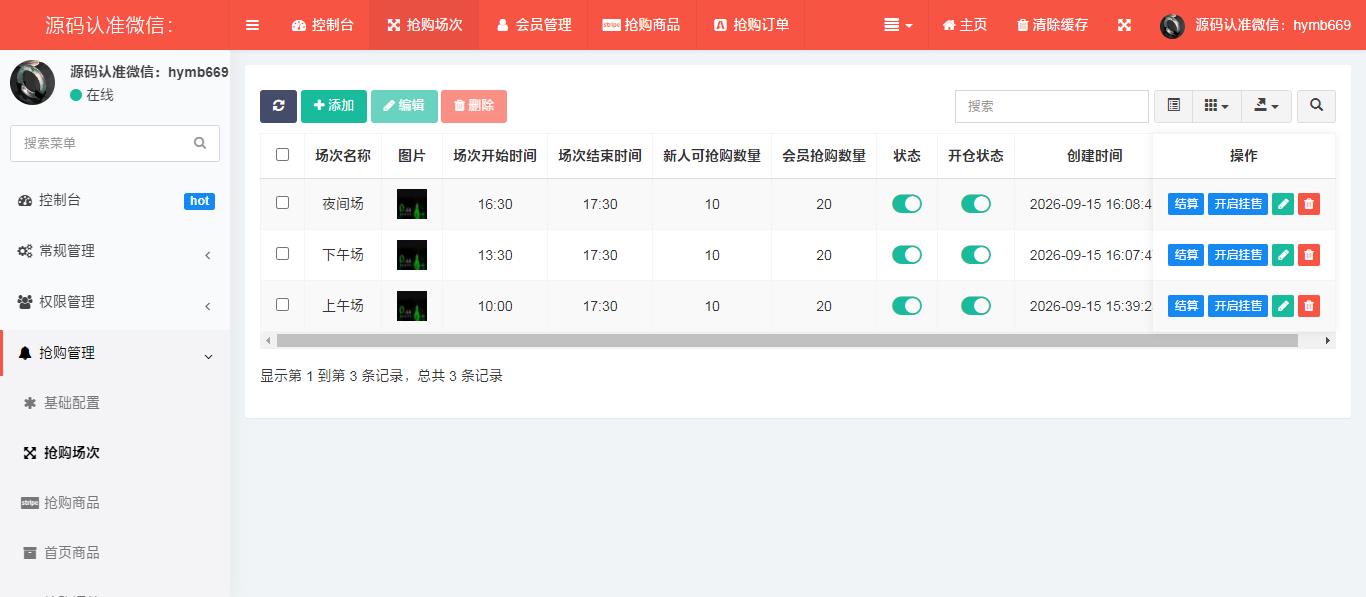
Task: Toggle 开仓状态 switch for 下午场 row
Action: (x=976, y=255)
